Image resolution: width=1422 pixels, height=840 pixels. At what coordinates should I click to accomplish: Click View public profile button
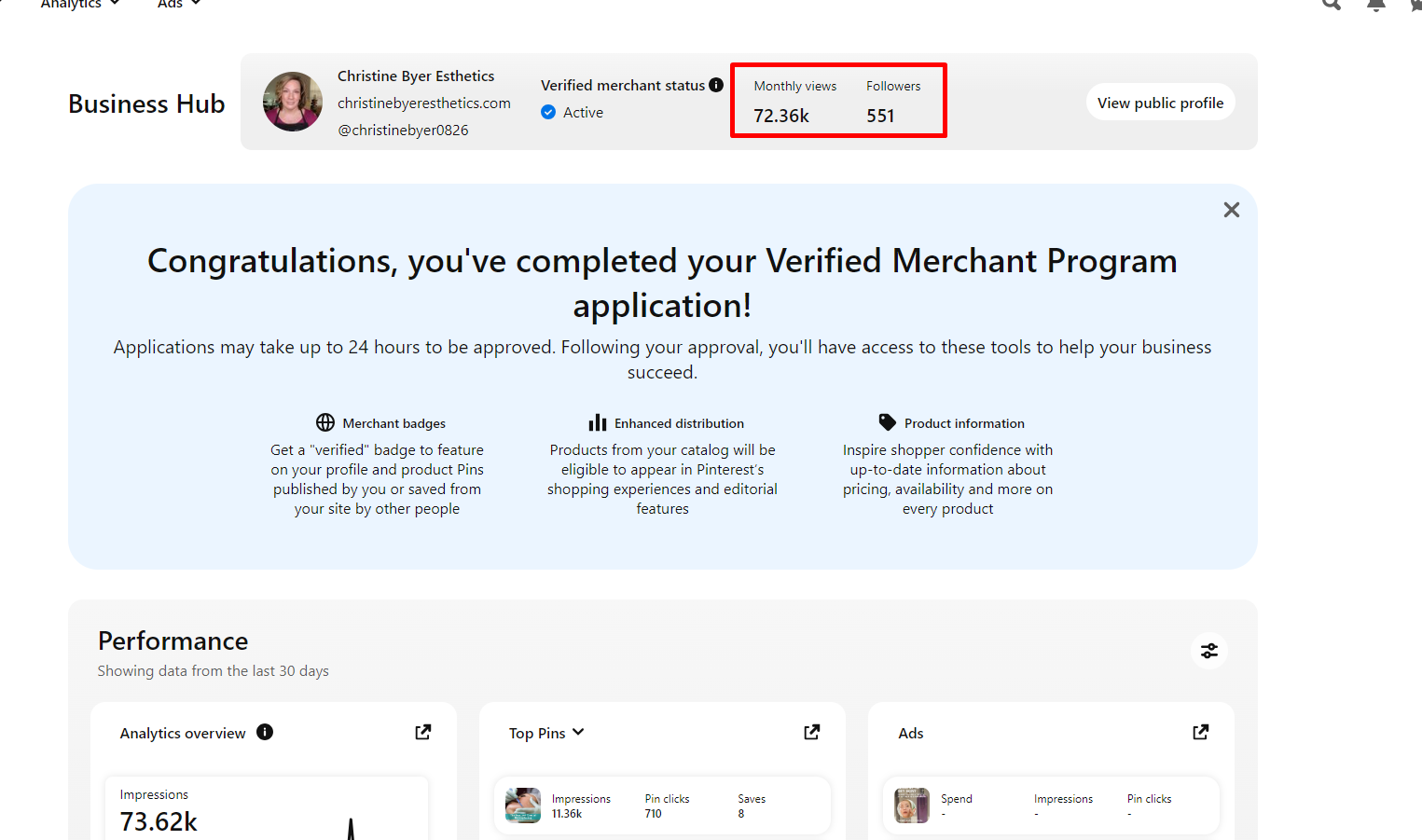tap(1160, 103)
